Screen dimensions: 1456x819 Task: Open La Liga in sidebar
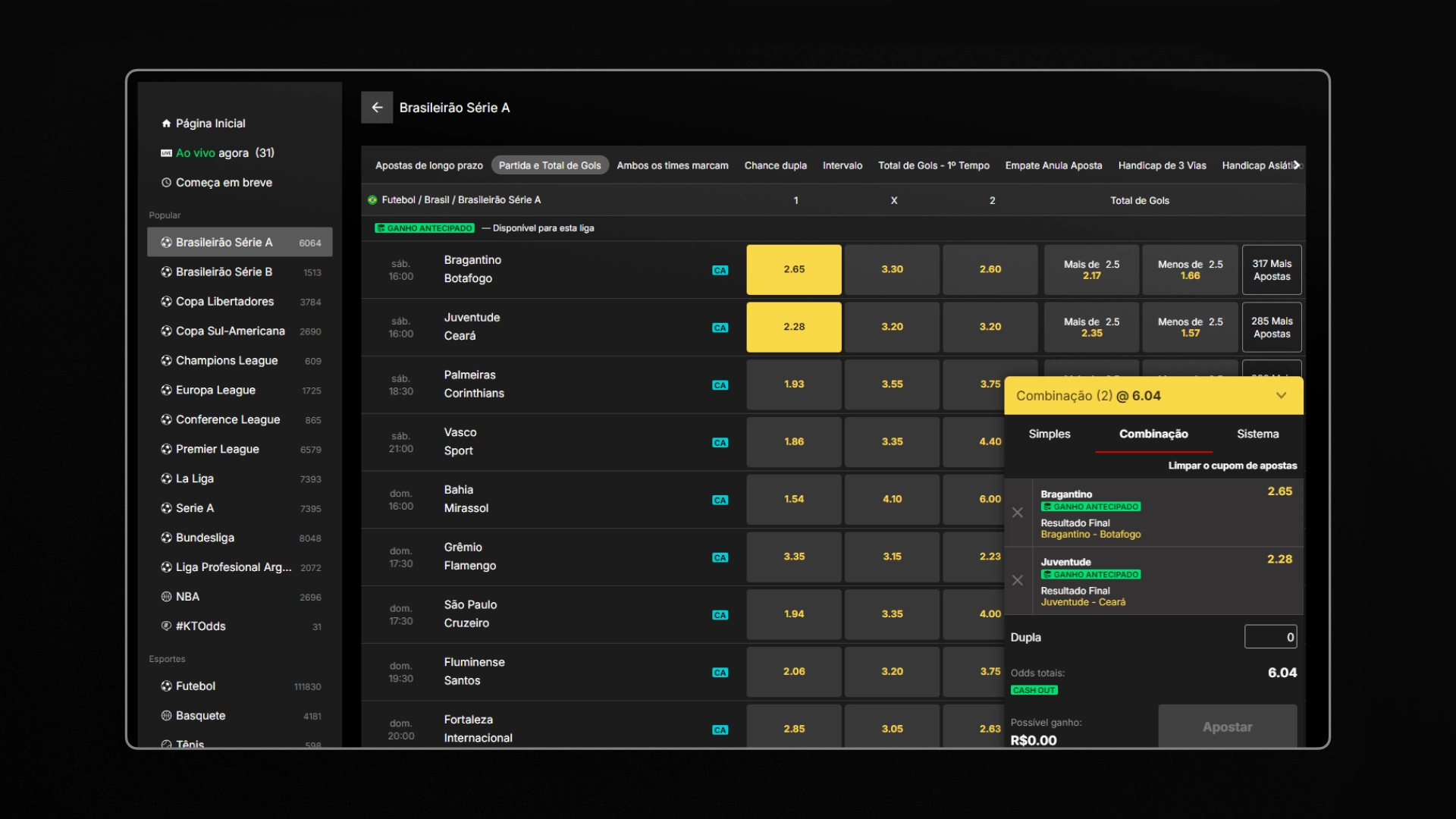point(240,479)
